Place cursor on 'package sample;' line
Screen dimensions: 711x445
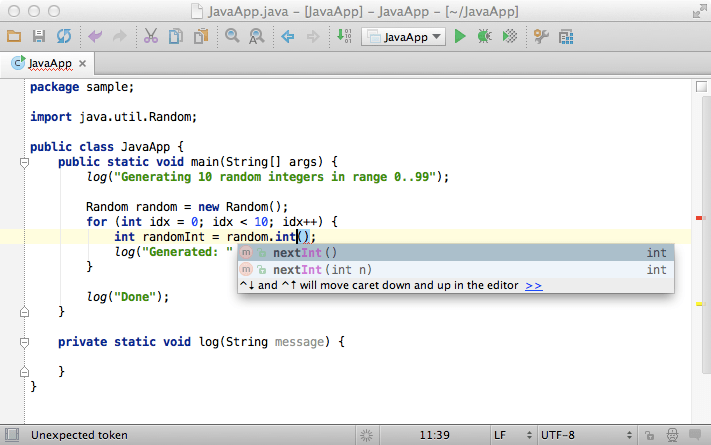click(x=82, y=87)
